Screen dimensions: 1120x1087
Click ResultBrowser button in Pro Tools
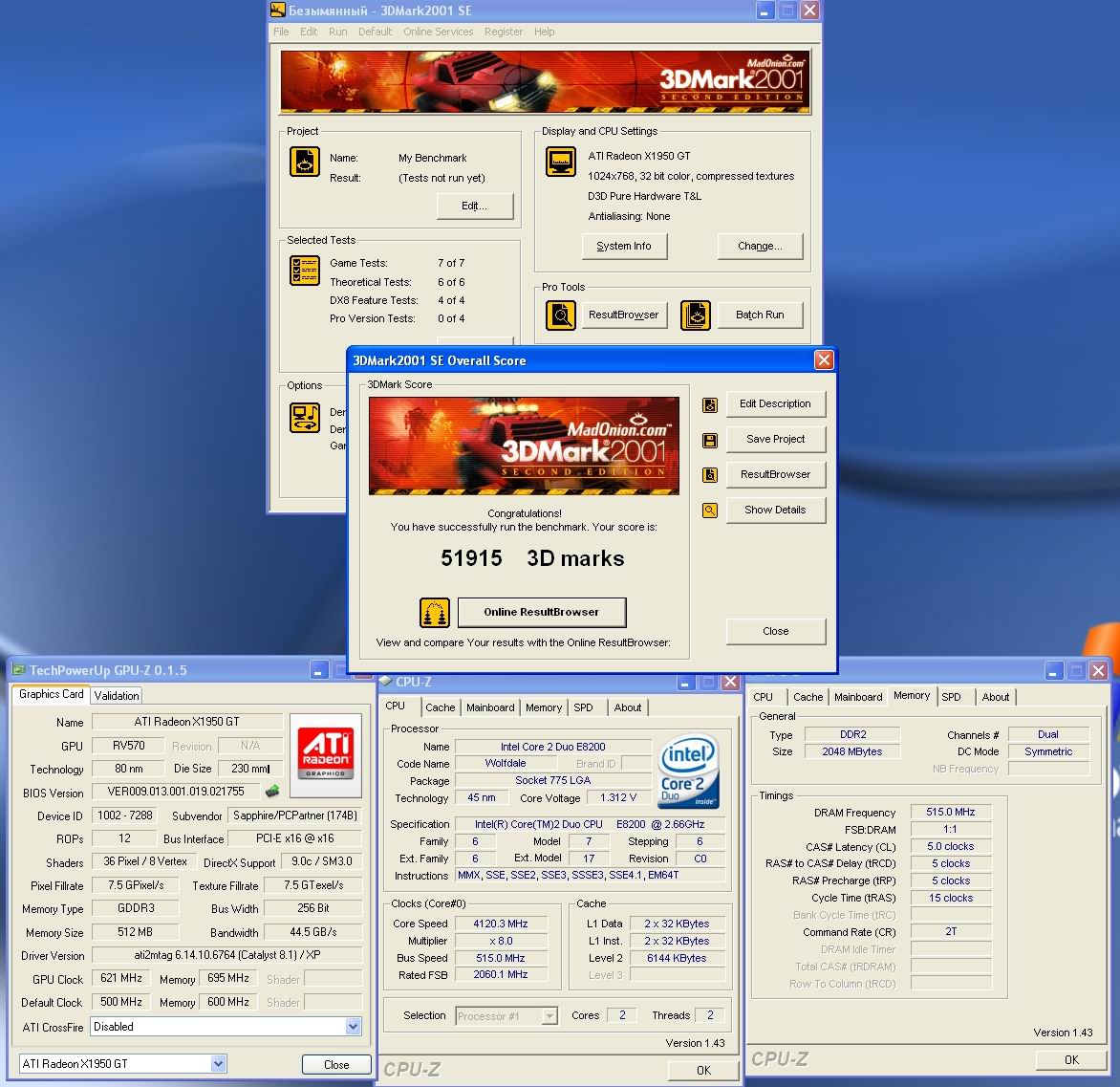[624, 315]
